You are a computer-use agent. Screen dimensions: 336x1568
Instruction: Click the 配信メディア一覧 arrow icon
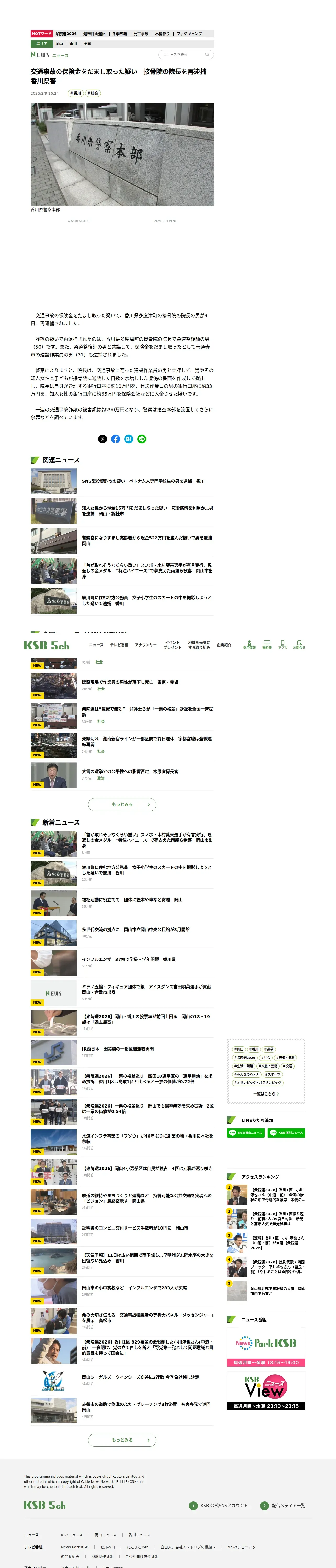(x=264, y=1505)
